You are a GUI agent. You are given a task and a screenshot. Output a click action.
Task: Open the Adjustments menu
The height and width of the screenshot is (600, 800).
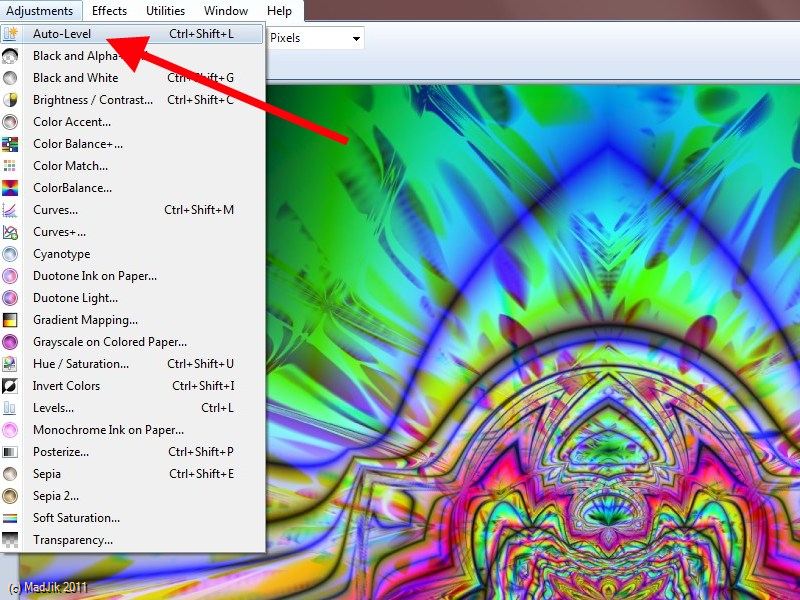pos(39,11)
